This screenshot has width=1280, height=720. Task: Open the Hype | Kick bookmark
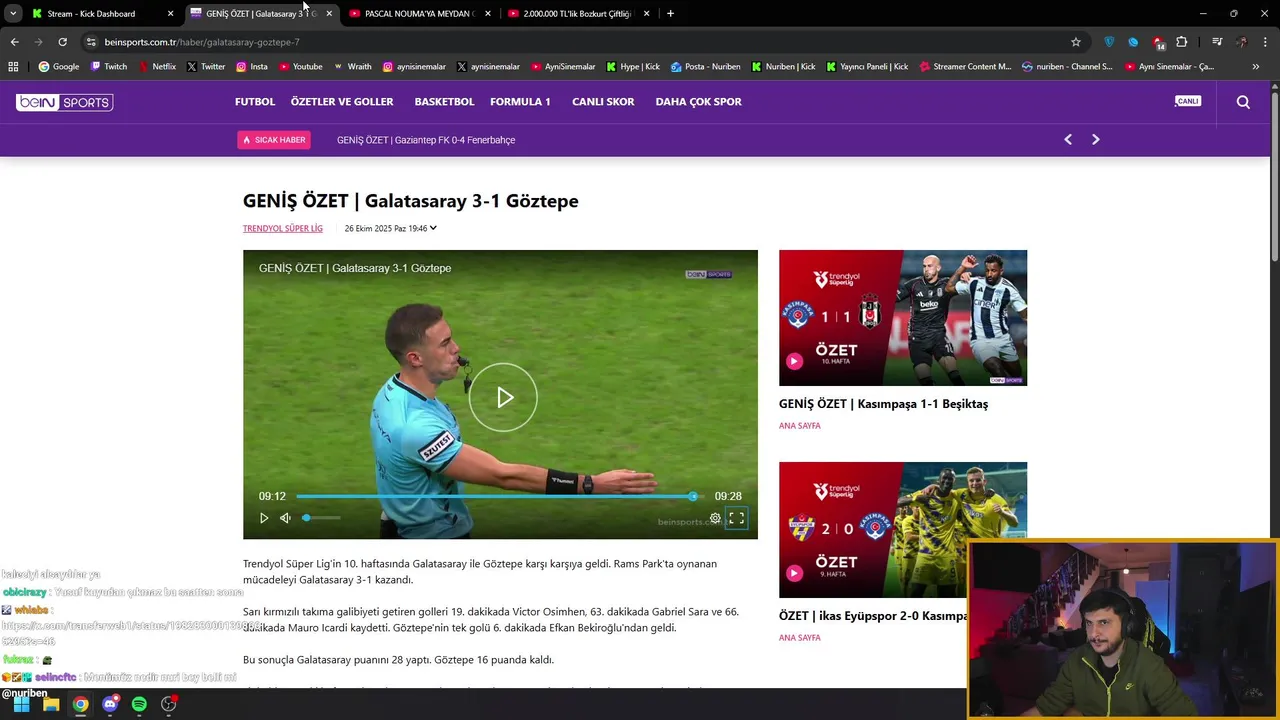[x=632, y=67]
